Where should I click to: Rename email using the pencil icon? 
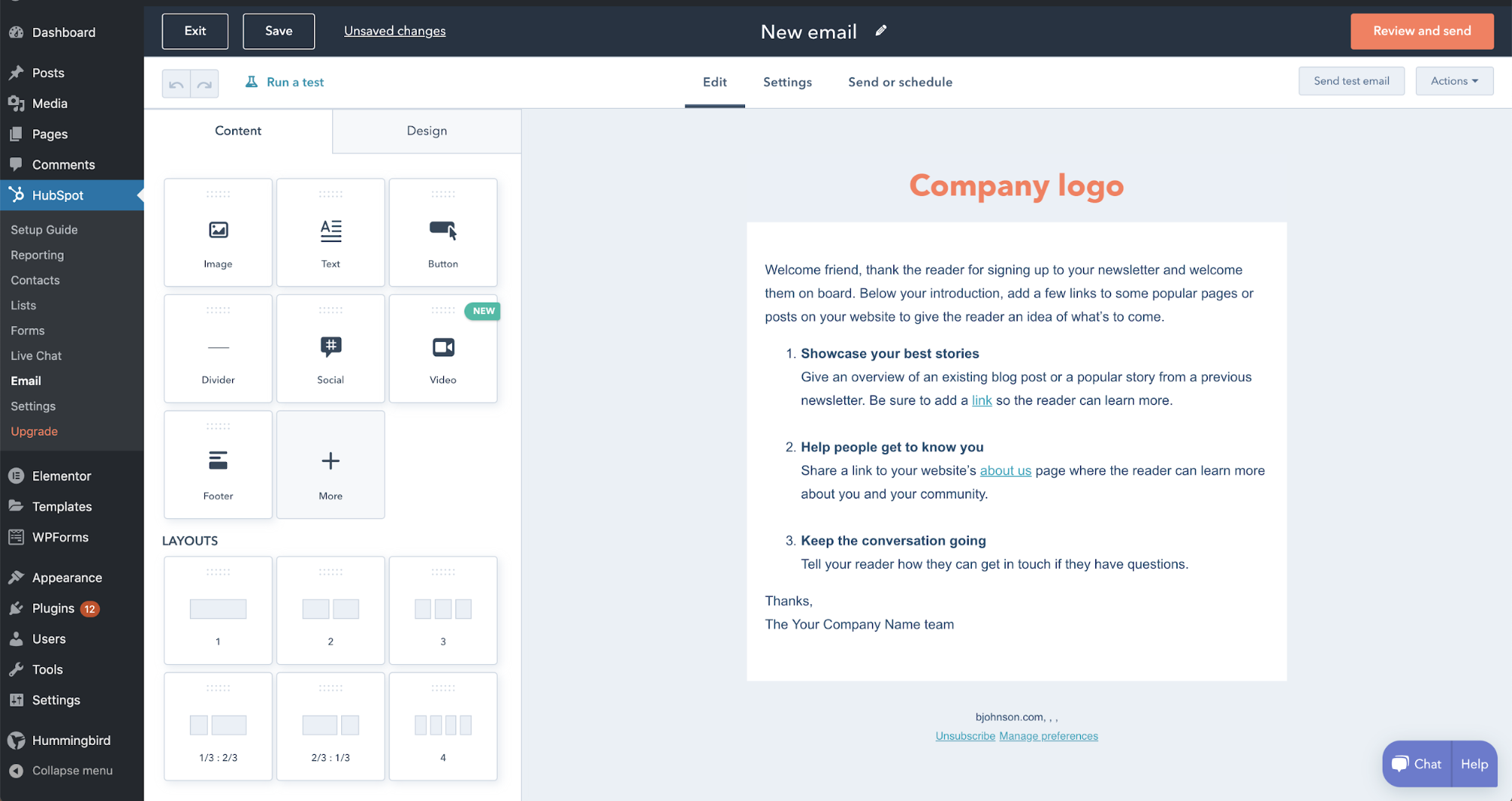(880, 31)
